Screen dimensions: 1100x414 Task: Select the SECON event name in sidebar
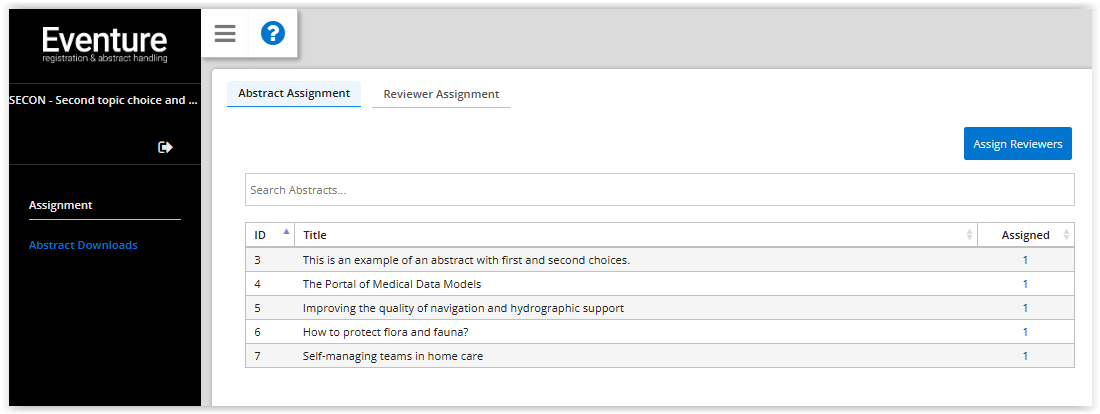tap(103, 100)
